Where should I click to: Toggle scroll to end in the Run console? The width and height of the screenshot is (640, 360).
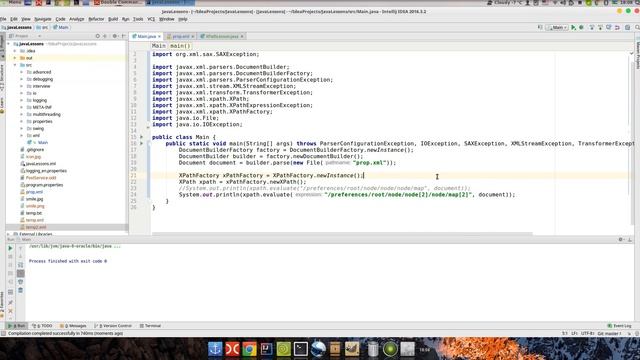21,273
